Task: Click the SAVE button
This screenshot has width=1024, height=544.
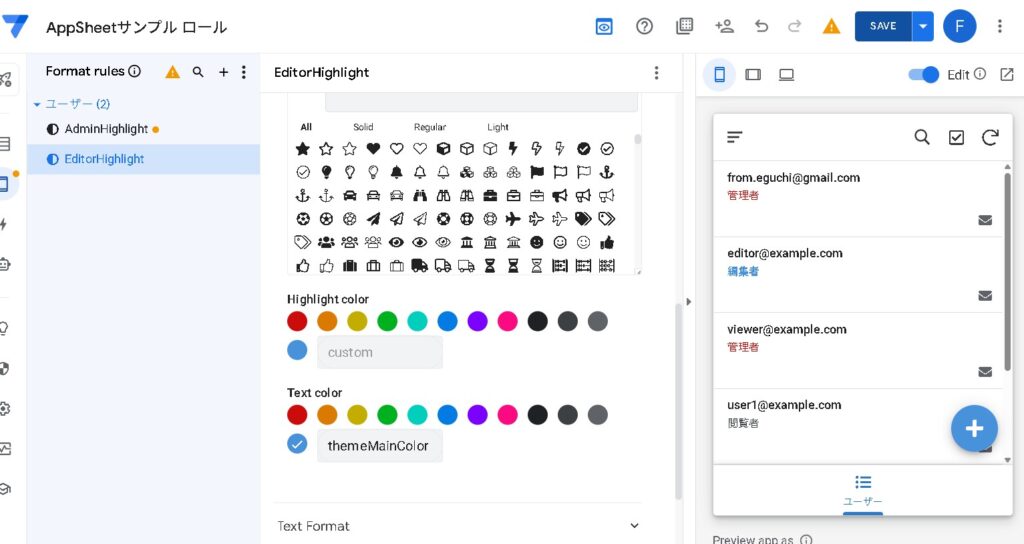Action: [882, 27]
